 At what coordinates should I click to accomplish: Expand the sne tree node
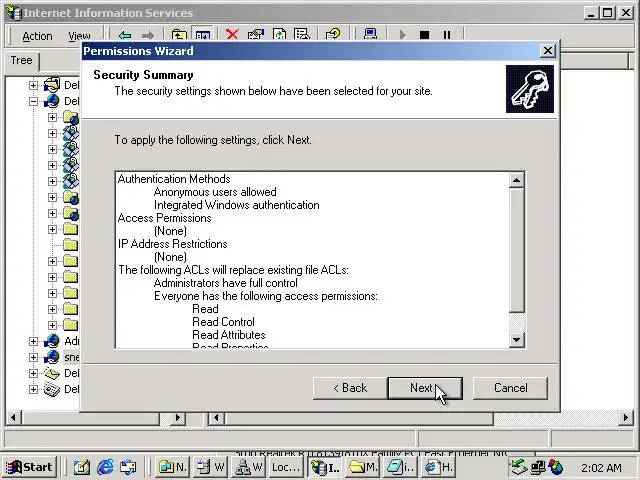pyautogui.click(x=33, y=357)
